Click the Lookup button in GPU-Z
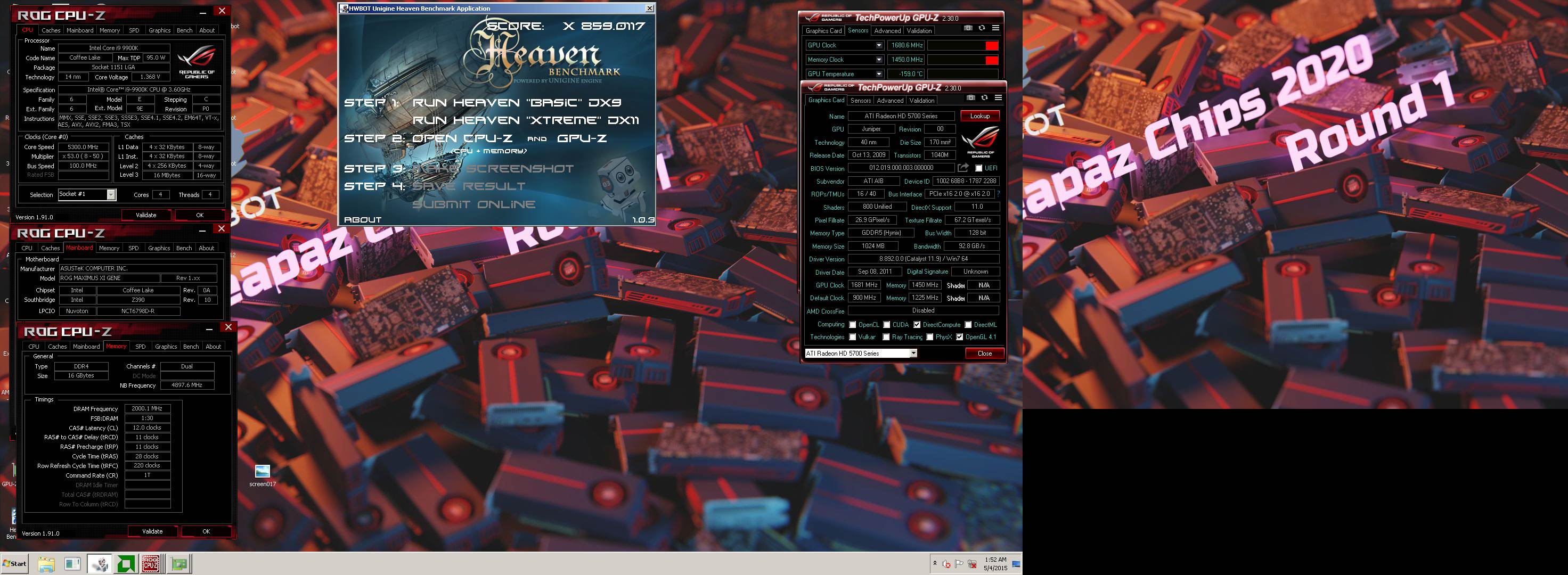Image resolution: width=1568 pixels, height=575 pixels. 979,116
